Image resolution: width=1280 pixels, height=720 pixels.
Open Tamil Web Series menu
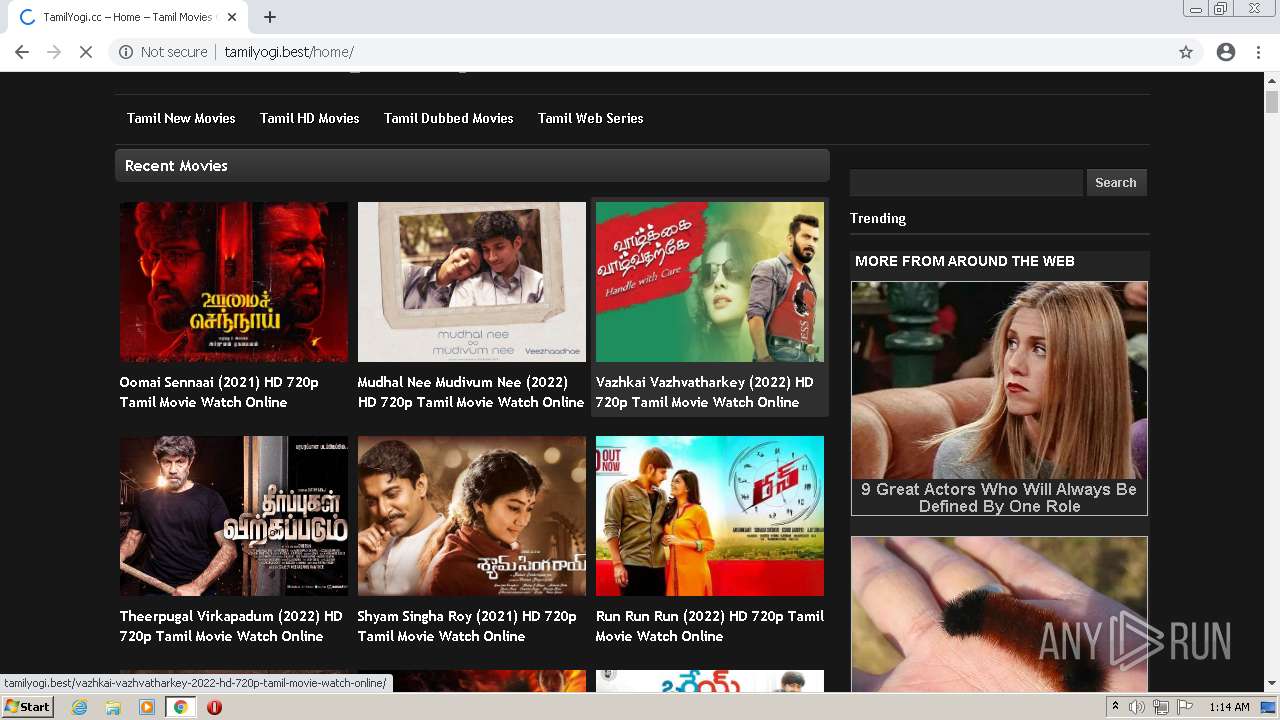(590, 118)
